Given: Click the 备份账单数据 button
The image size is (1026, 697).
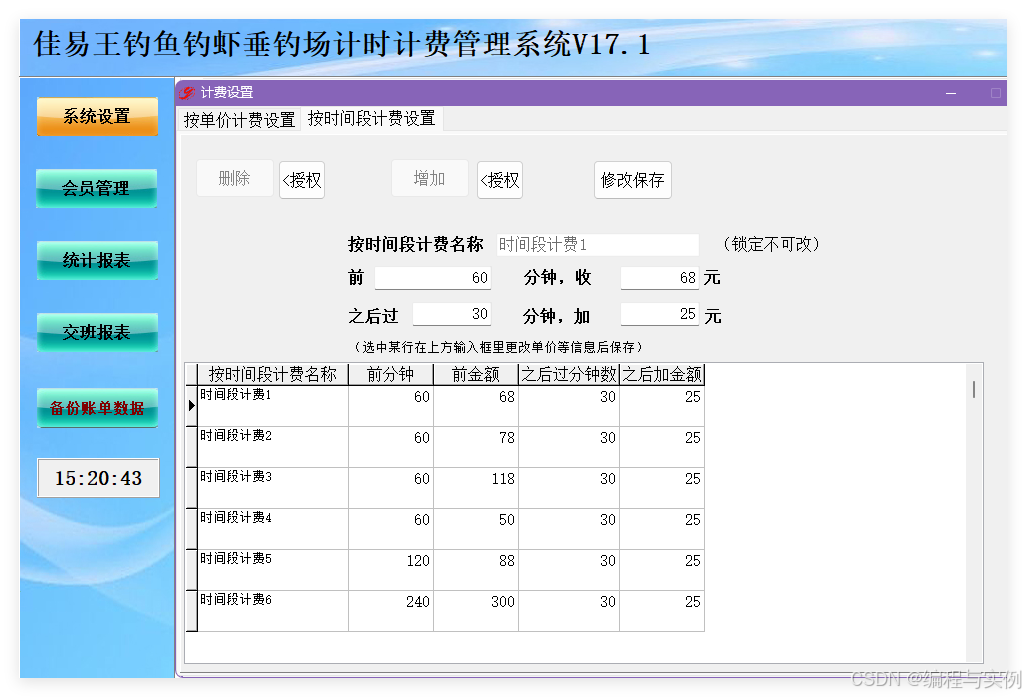Looking at the screenshot, I should [x=97, y=408].
